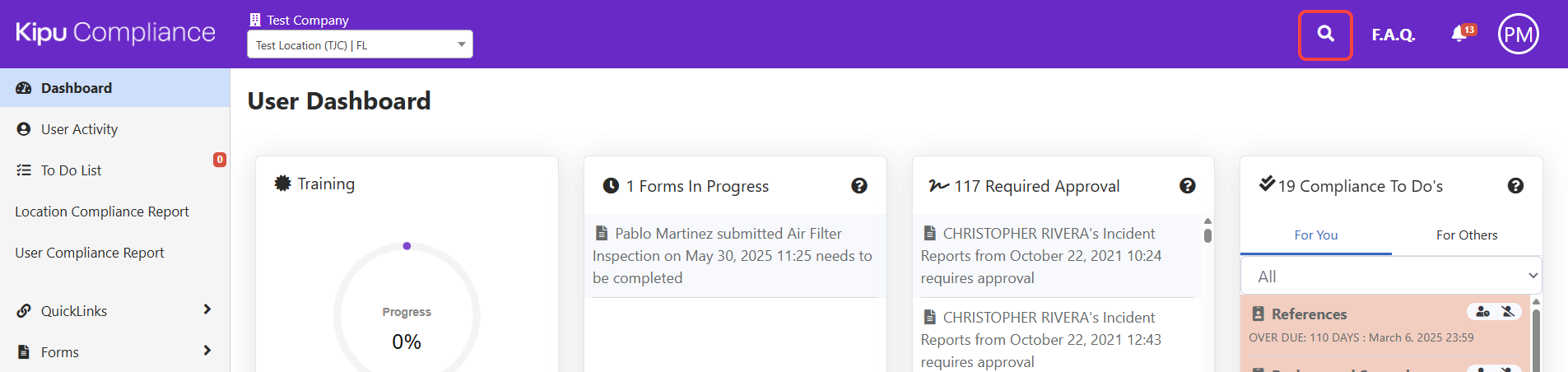Go to User Activity

79,129
